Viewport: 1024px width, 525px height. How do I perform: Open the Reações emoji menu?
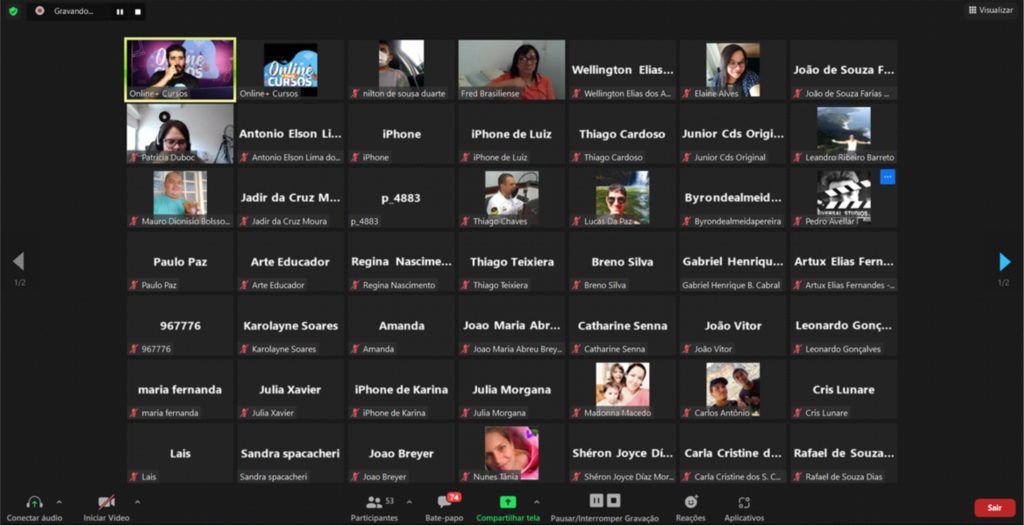(690, 502)
